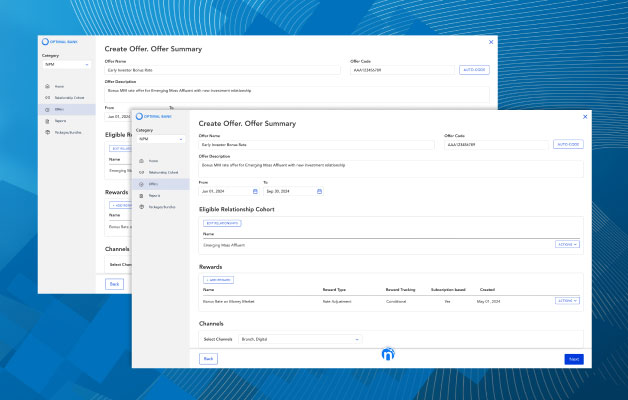Open the Actions dropdown for the Bonus Rate reward

[567, 300]
